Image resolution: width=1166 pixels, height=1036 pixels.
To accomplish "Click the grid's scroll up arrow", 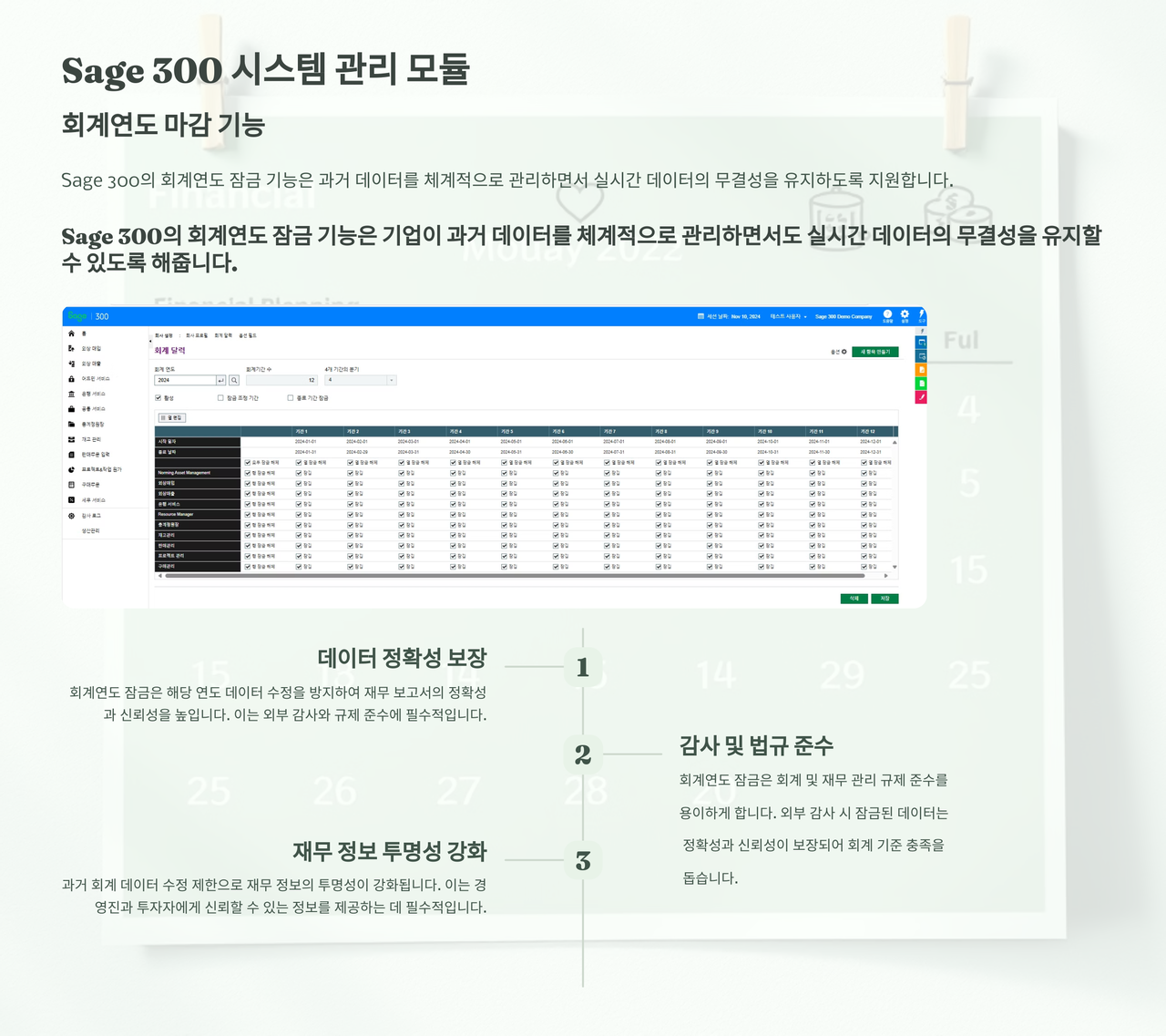I will pos(895,442).
